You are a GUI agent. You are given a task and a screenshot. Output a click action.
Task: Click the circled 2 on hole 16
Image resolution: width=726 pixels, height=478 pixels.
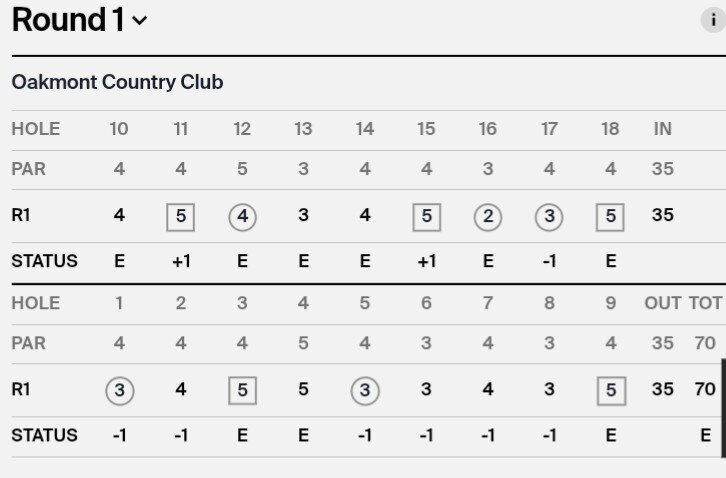(x=488, y=217)
